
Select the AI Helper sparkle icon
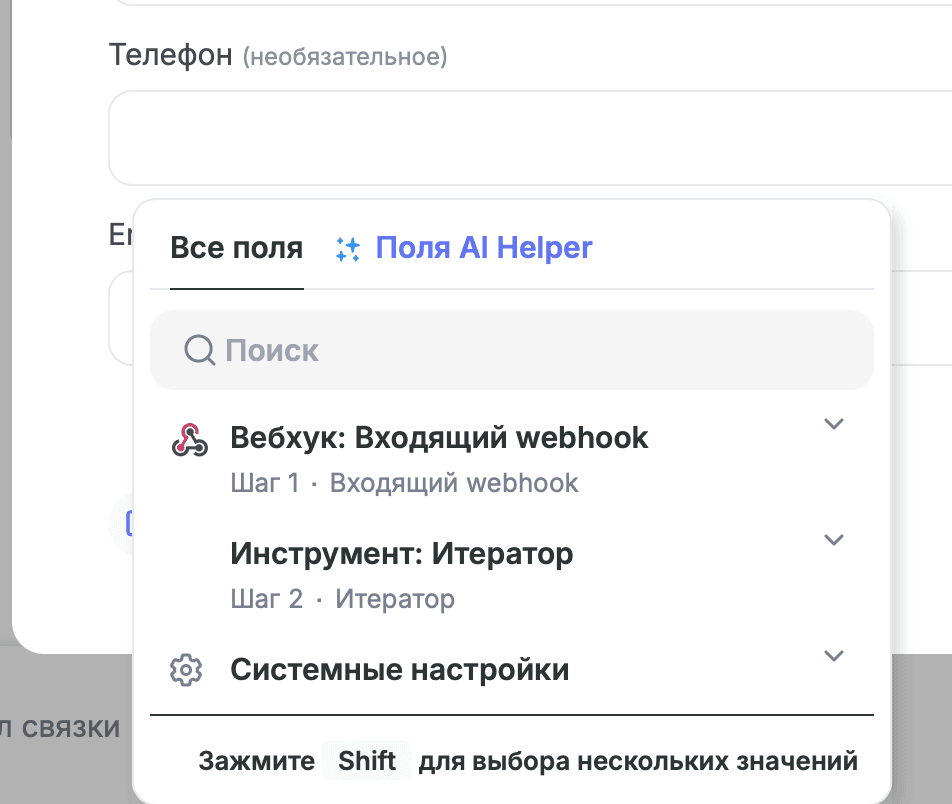coord(347,249)
